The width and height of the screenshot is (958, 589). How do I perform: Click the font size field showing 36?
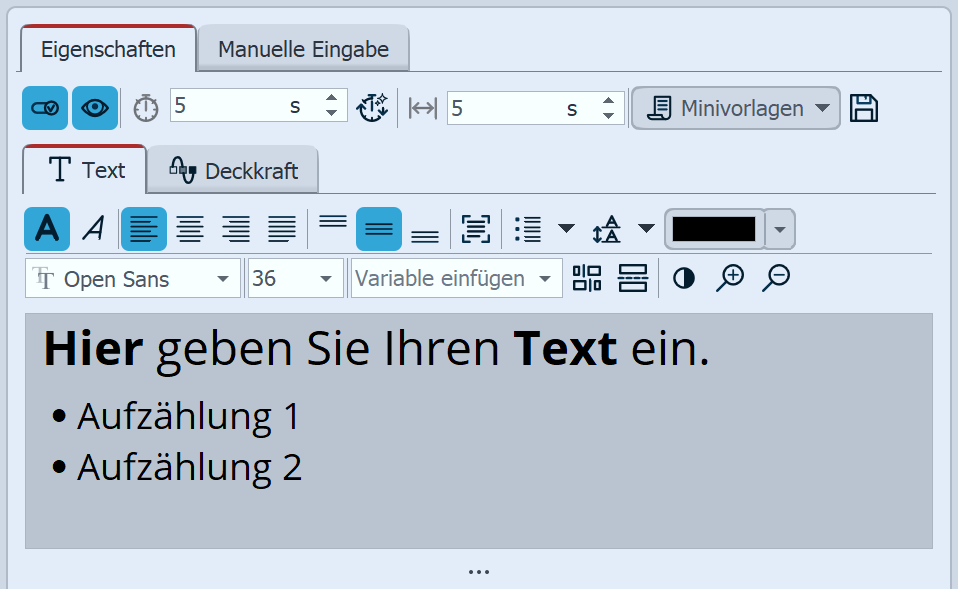[290, 278]
